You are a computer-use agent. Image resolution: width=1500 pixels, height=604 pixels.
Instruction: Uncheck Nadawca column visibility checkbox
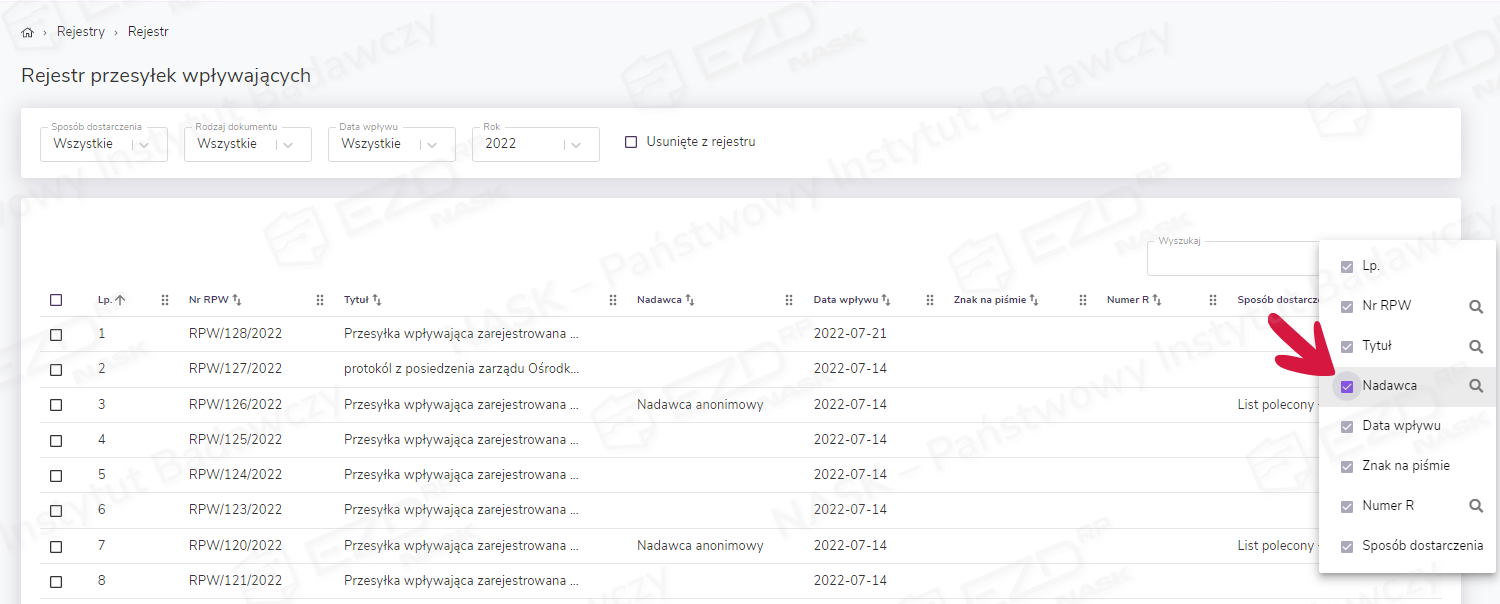click(1347, 386)
